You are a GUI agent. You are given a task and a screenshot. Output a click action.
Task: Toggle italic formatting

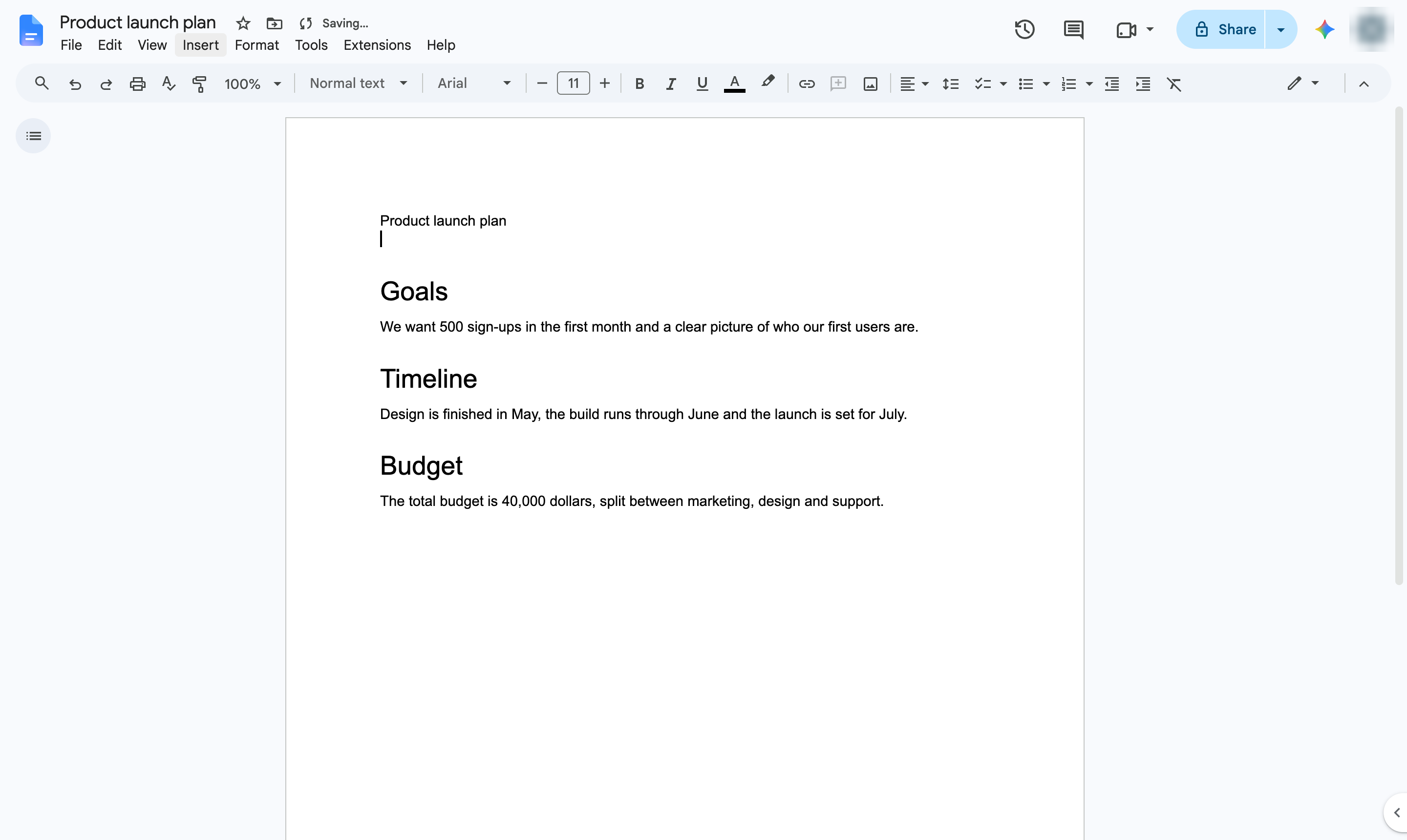670,84
